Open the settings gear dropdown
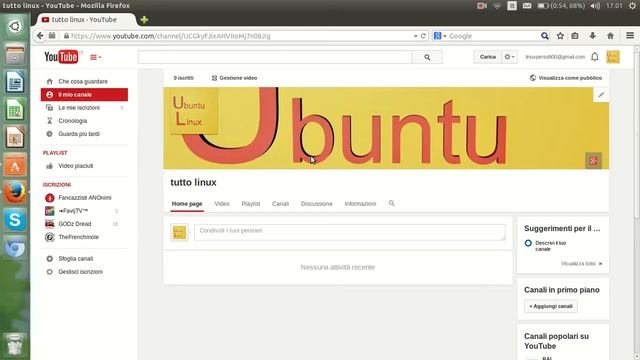 pos(509,57)
